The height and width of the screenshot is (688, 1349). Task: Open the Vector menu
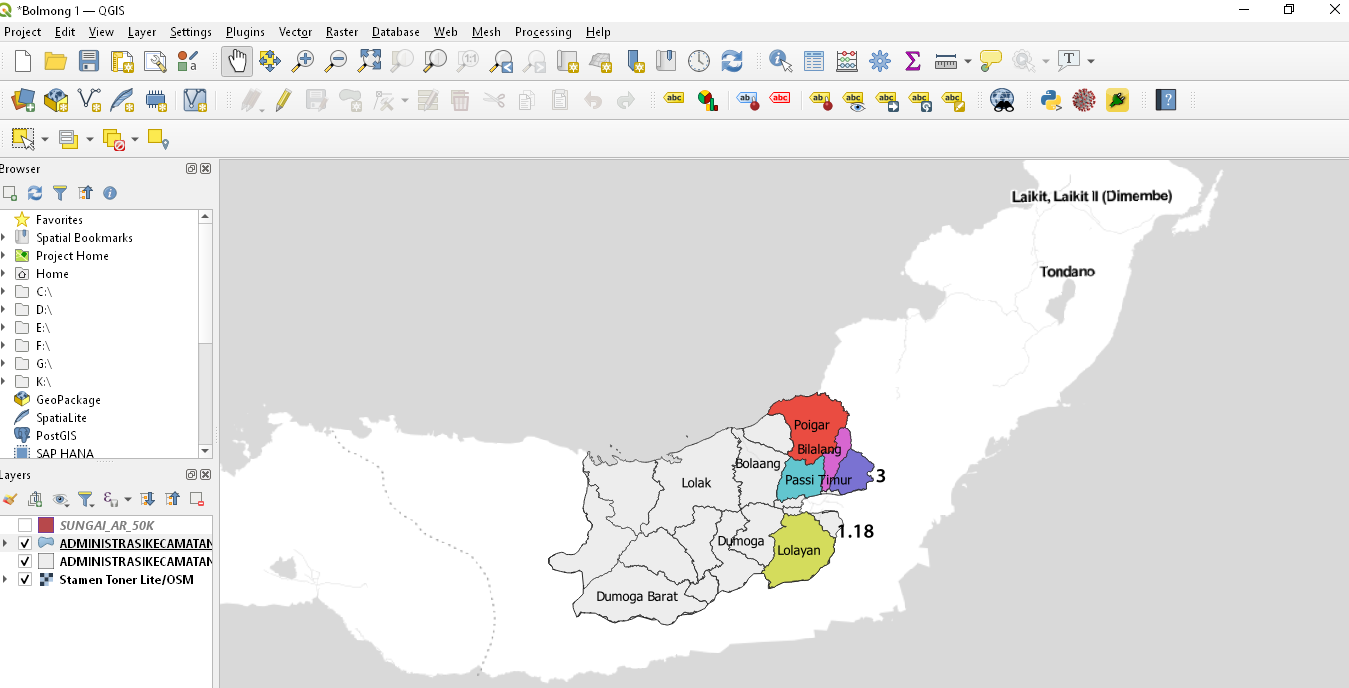click(295, 32)
